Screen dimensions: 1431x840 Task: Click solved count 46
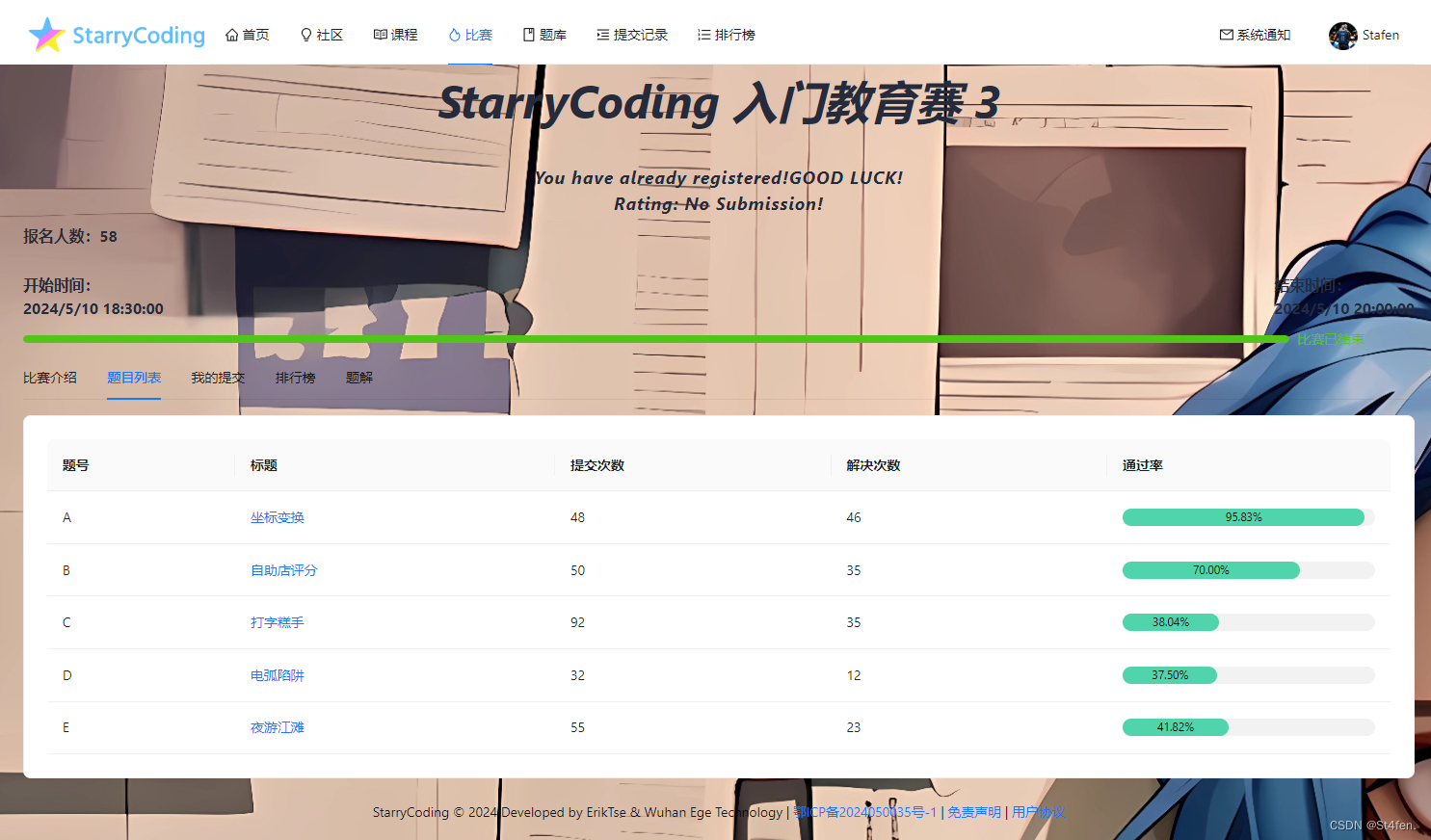tap(854, 517)
